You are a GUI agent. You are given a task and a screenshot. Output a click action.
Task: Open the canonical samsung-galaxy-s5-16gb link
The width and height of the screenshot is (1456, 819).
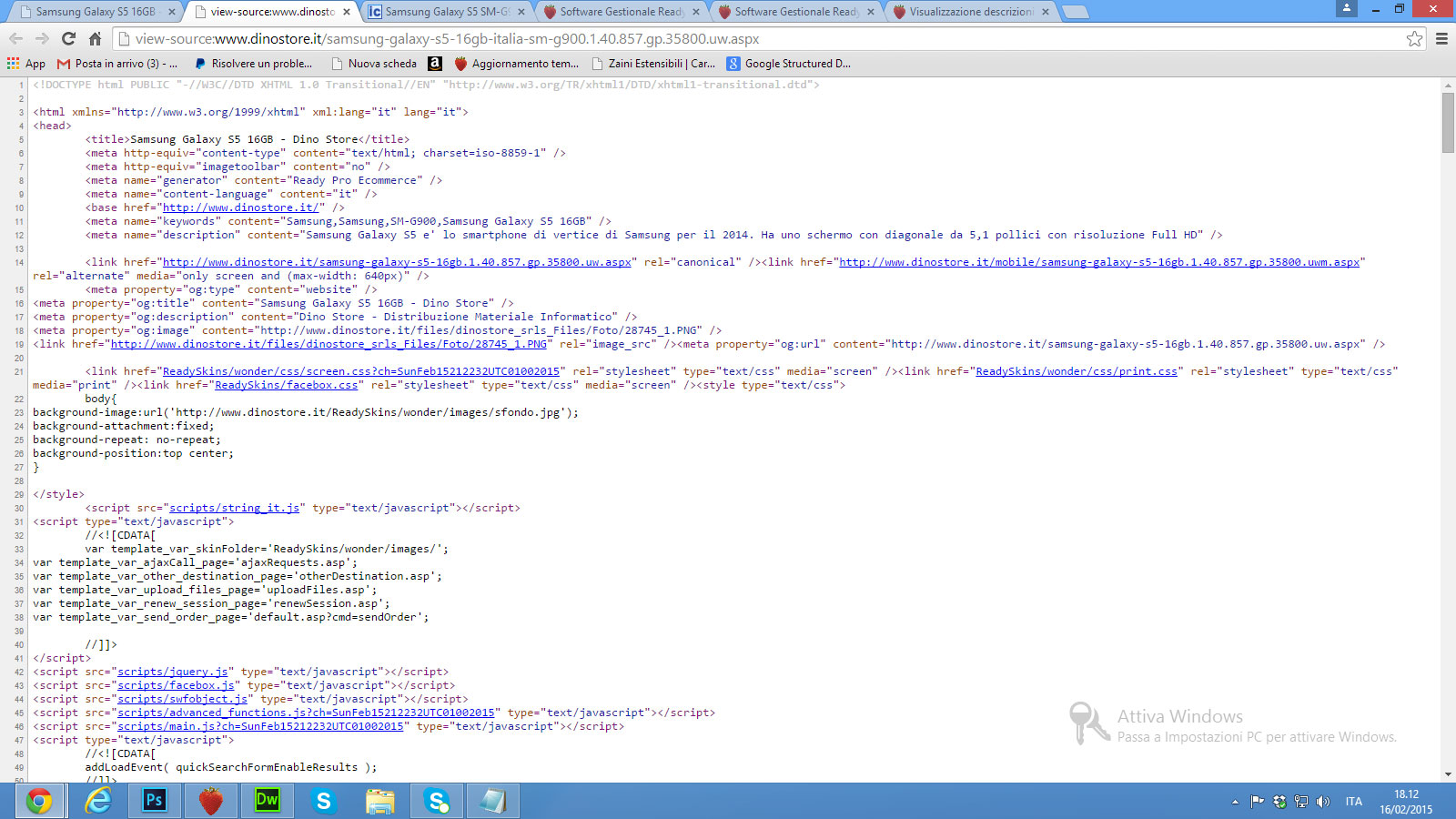397,262
